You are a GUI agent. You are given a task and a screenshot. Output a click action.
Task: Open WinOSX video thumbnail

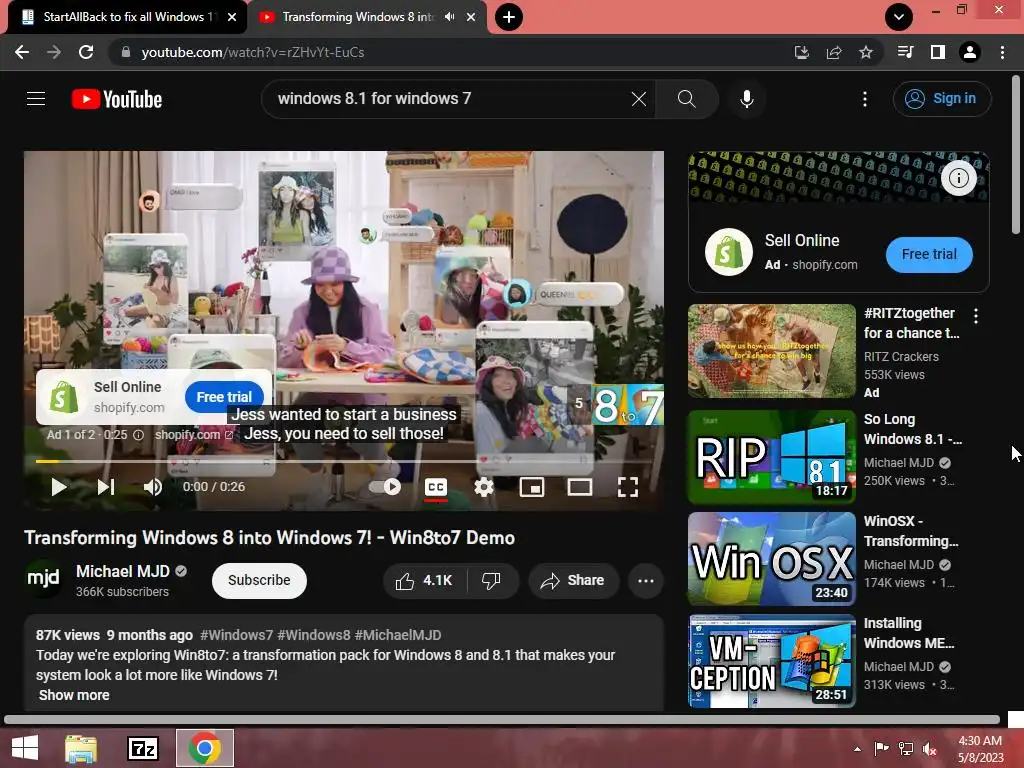[772, 559]
